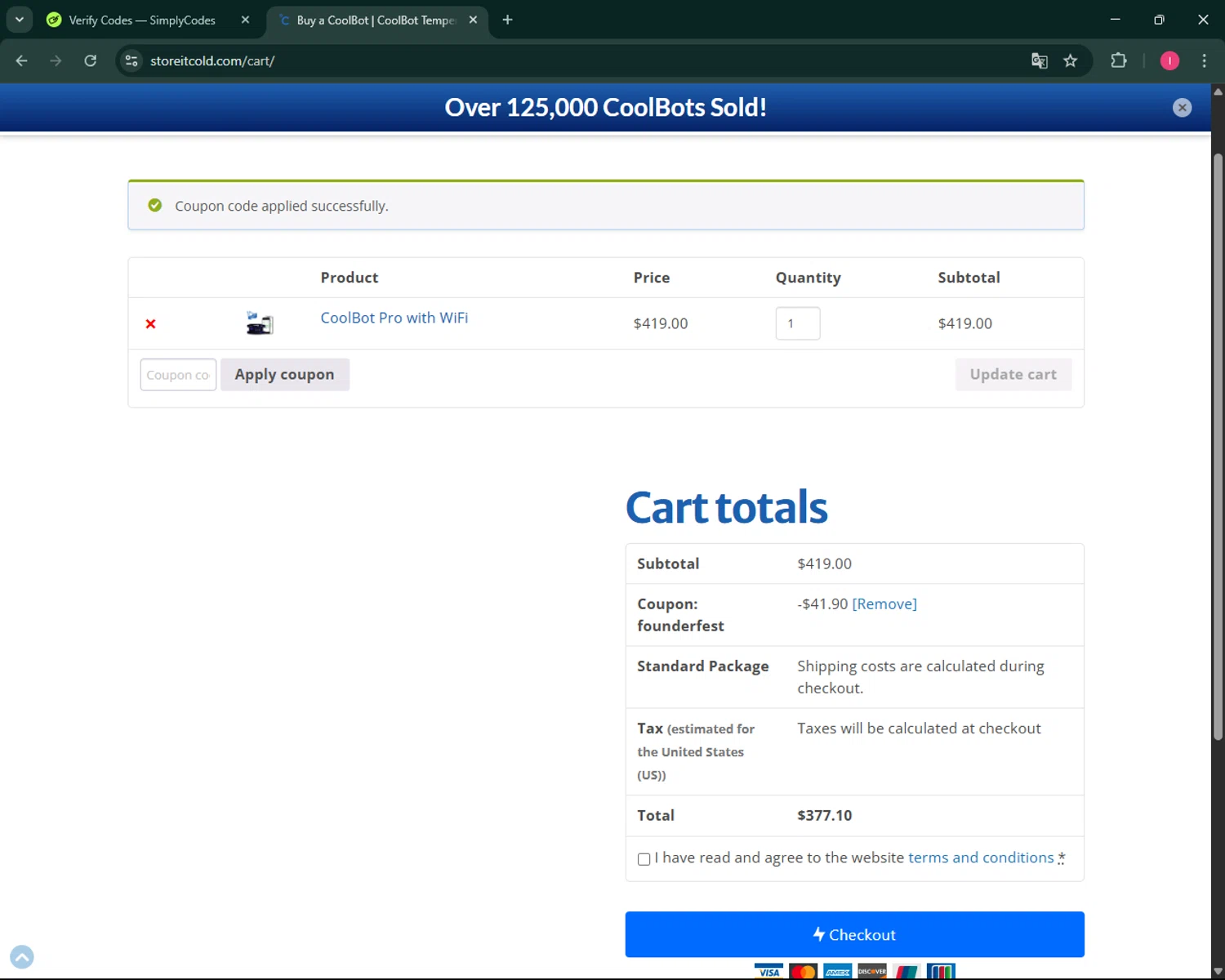The height and width of the screenshot is (980, 1225).
Task: Remove the founderfest coupon
Action: (884, 604)
